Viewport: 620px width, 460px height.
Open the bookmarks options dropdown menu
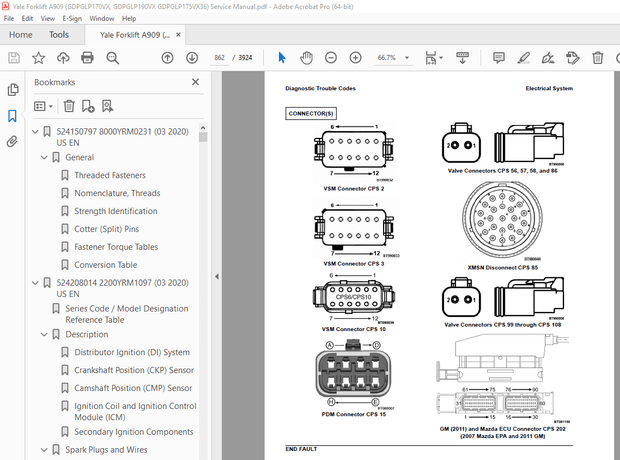[43, 106]
